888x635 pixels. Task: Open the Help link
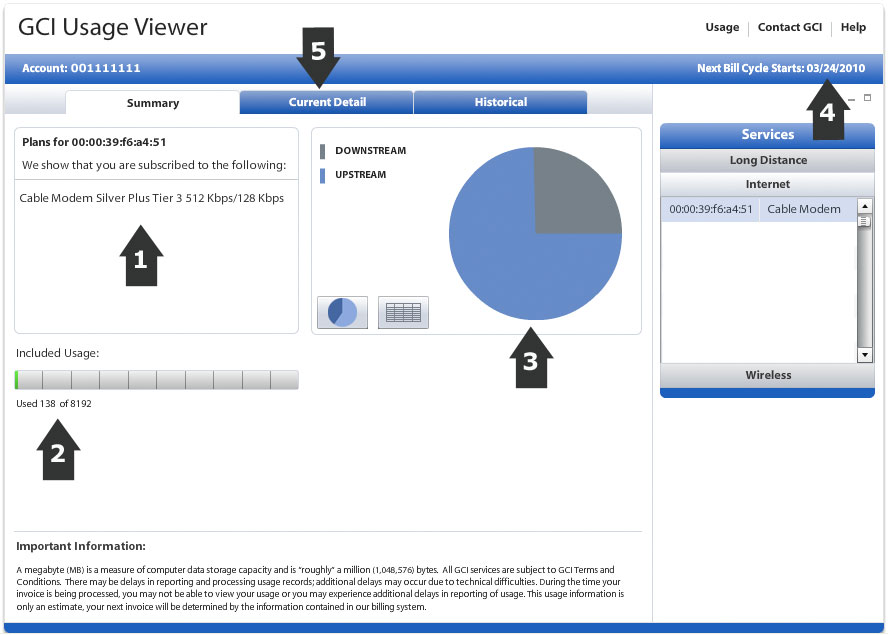[853, 27]
